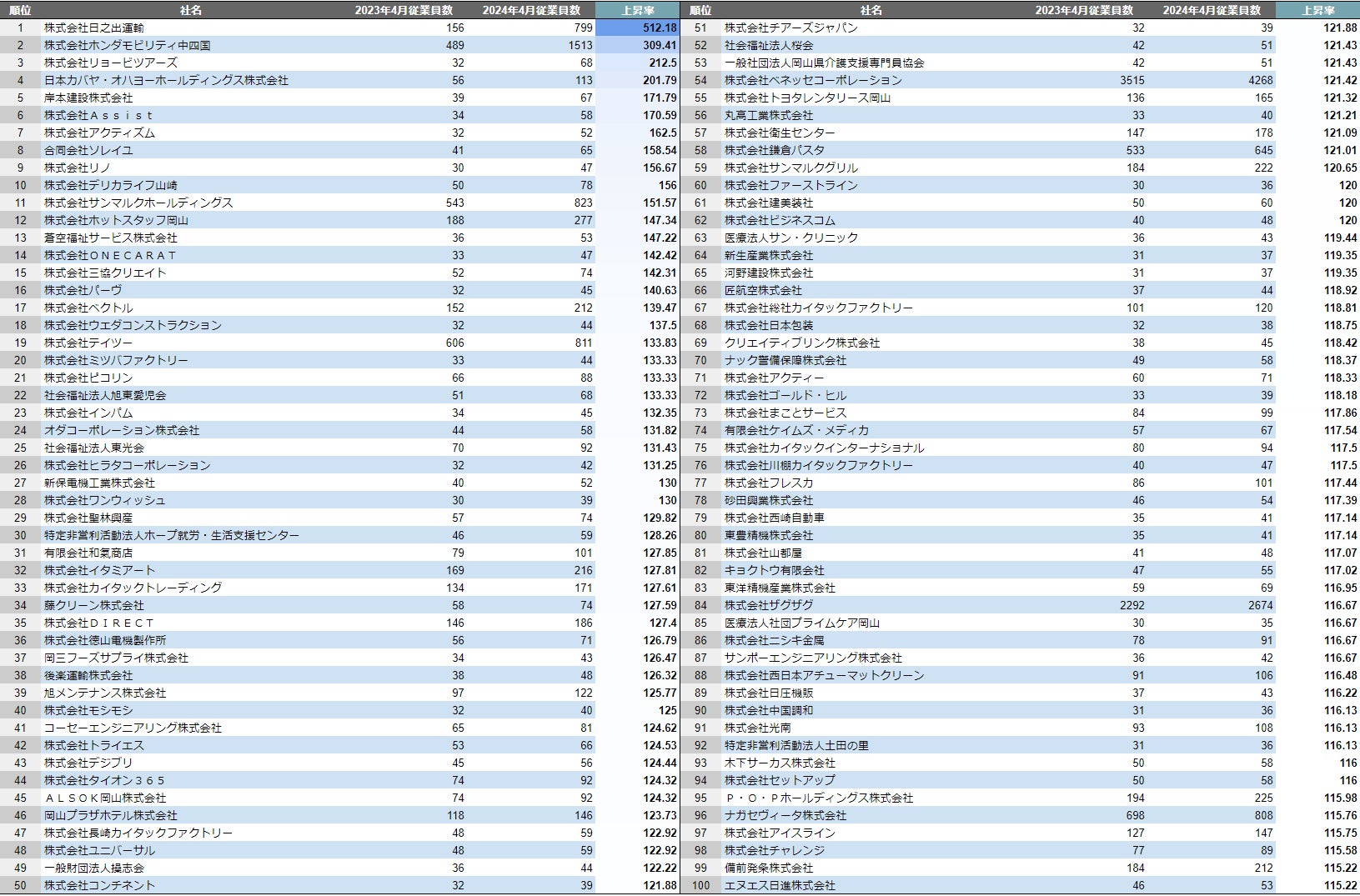
Task: Click the 上昇率 header above 121.88
Action: (1318, 10)
